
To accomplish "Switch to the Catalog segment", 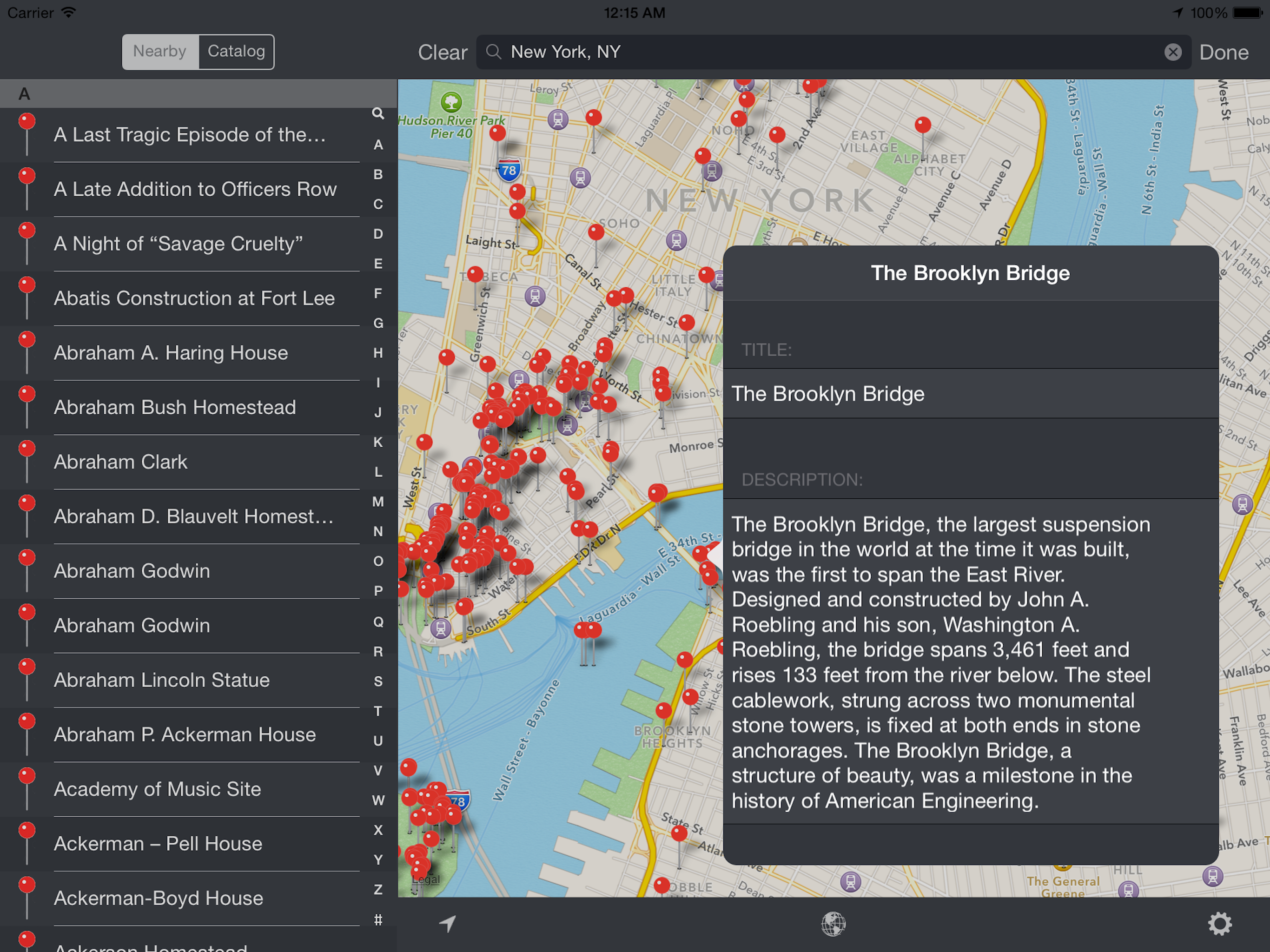I will tap(236, 52).
